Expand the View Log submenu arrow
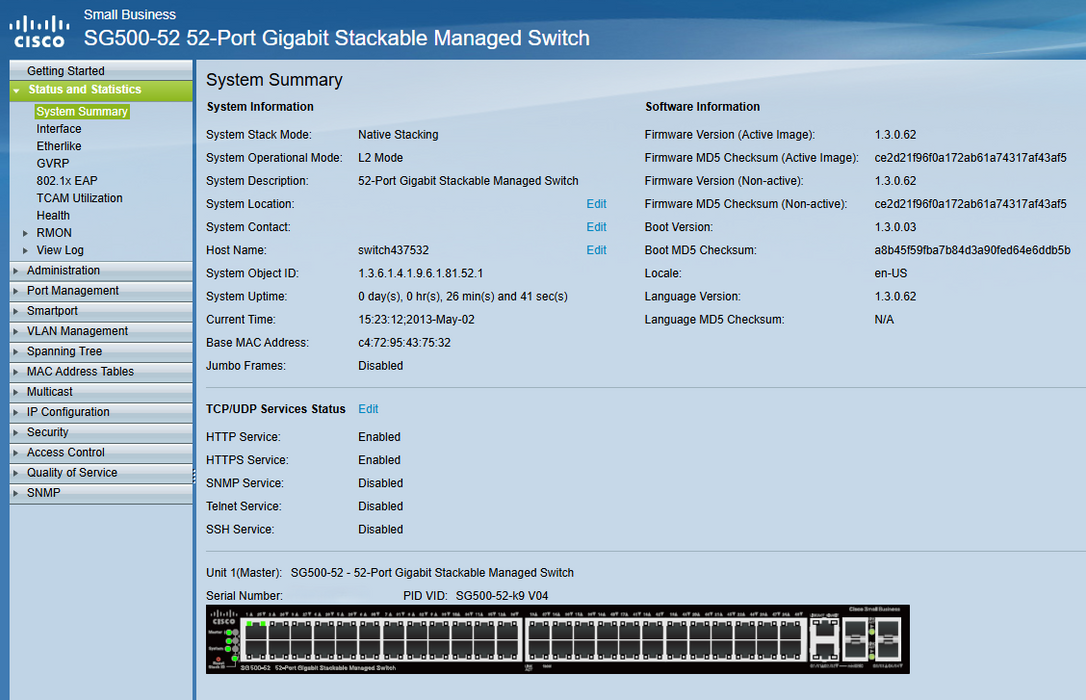Image resolution: width=1086 pixels, height=700 pixels. (26, 251)
